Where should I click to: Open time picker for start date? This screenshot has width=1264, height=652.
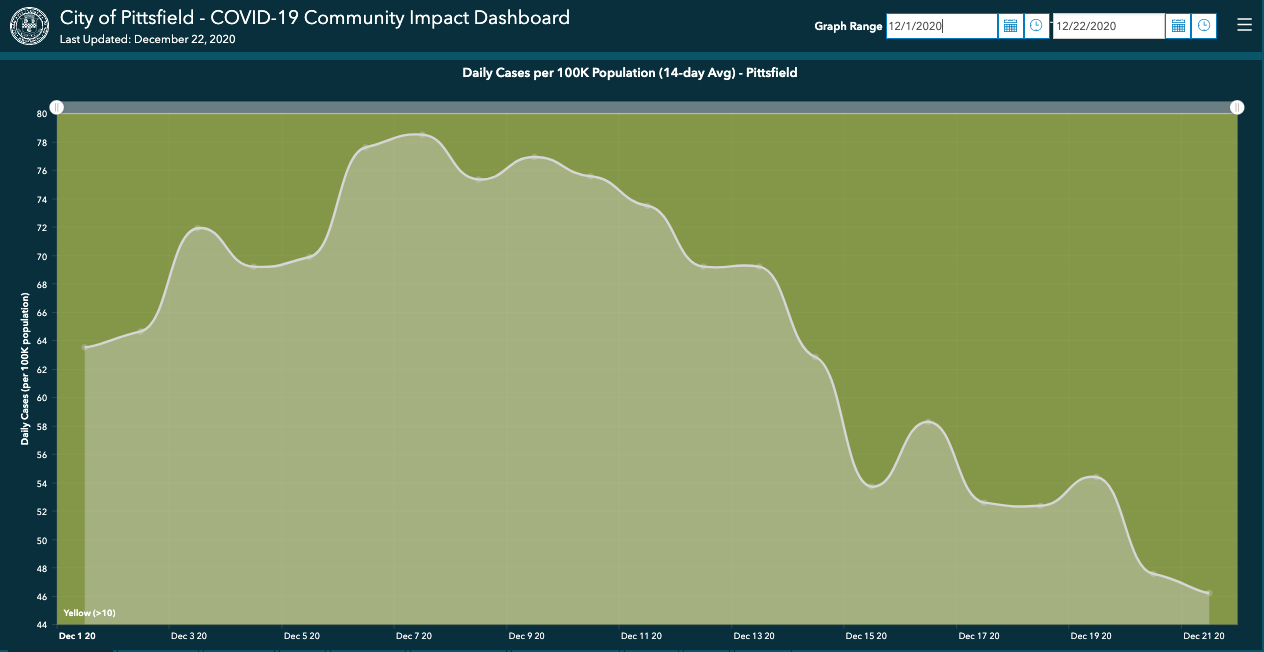point(1037,26)
